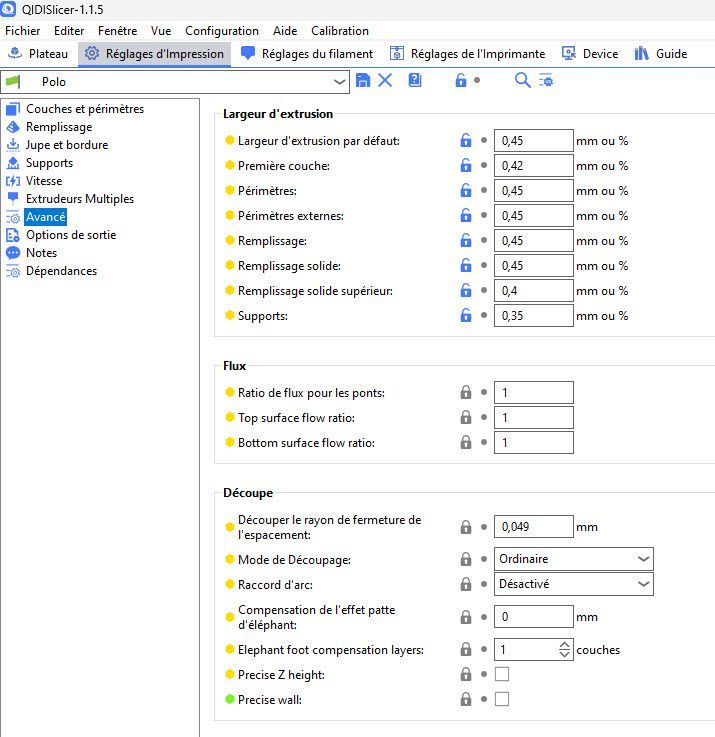Click lock icon for Top surface flow ratio
Image resolution: width=715 pixels, height=737 pixels.
pos(465,417)
